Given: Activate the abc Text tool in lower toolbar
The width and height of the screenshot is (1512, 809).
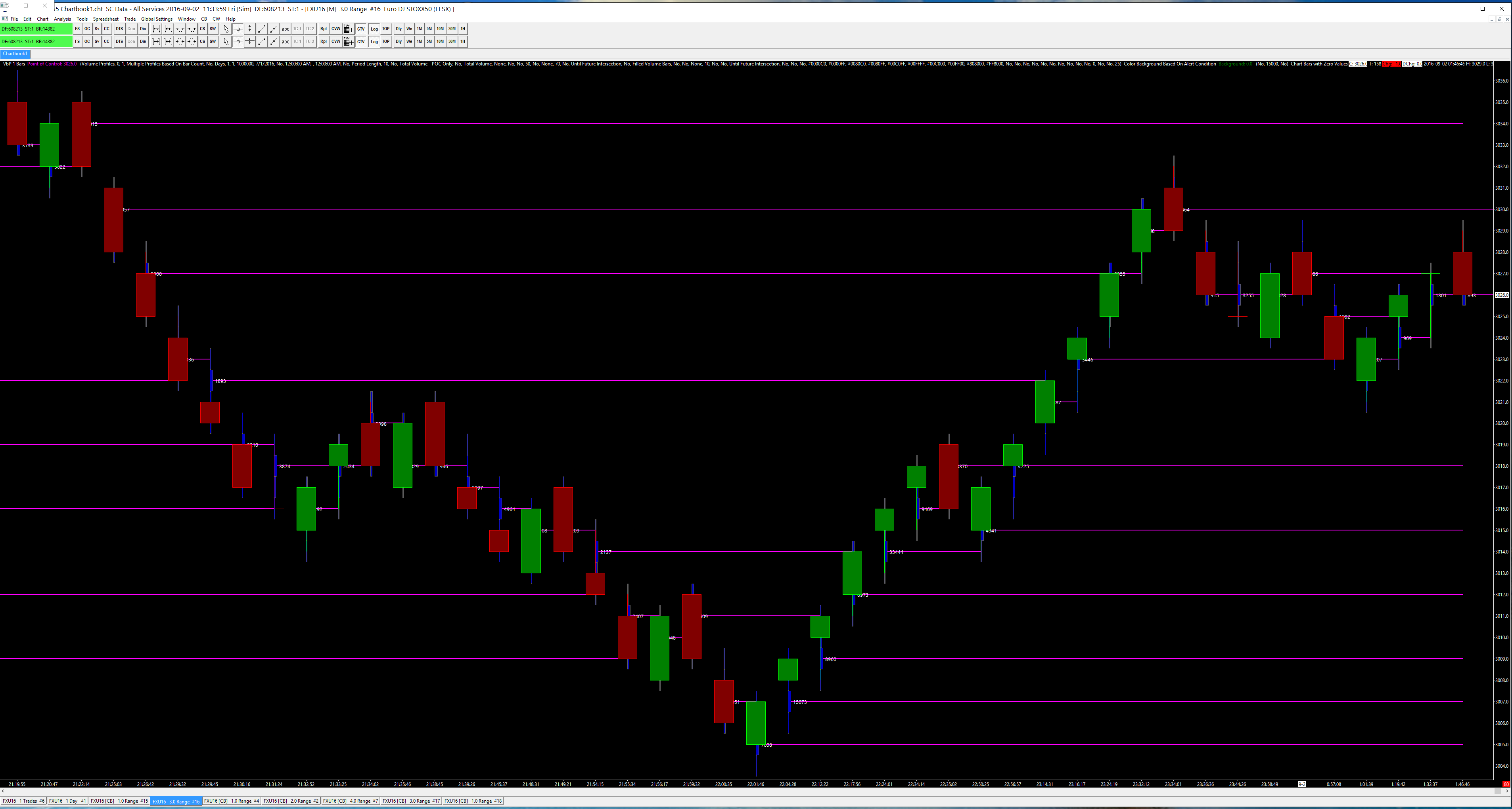Looking at the screenshot, I should click(285, 42).
